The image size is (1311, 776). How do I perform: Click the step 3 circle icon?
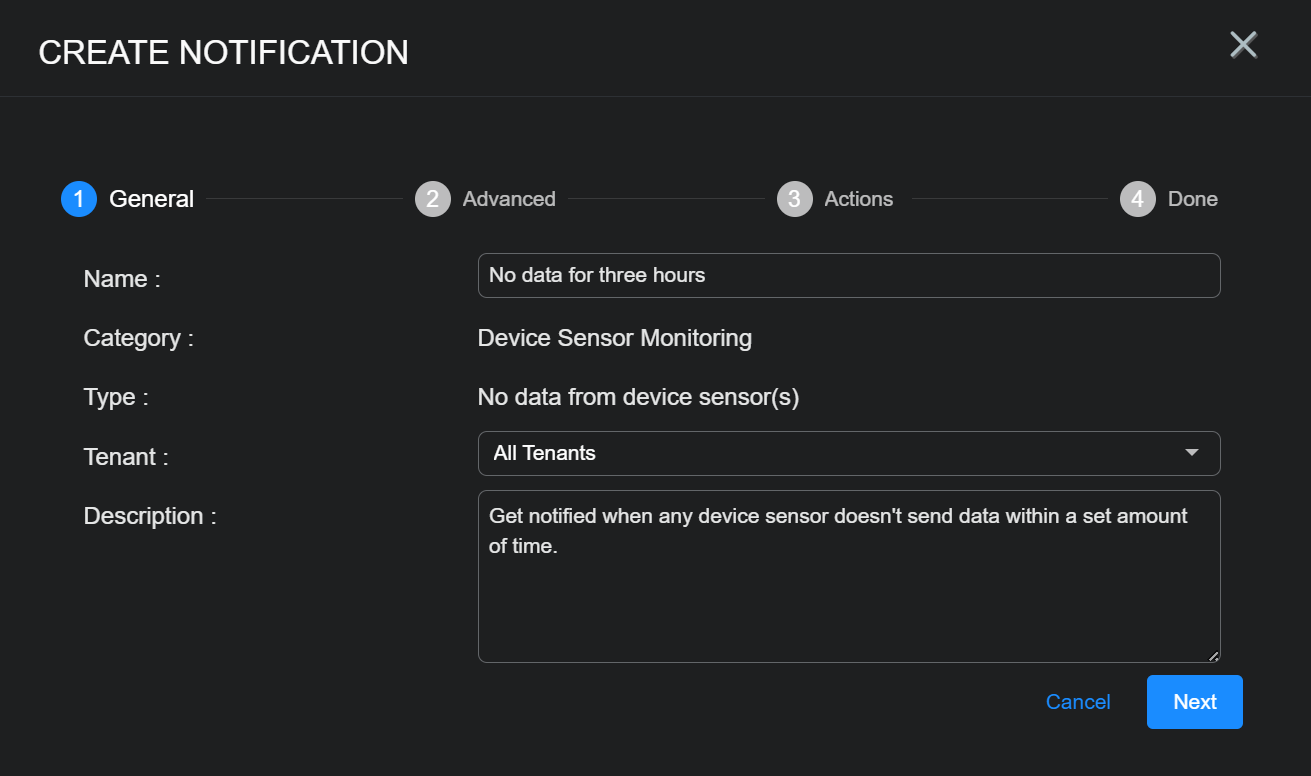point(794,199)
